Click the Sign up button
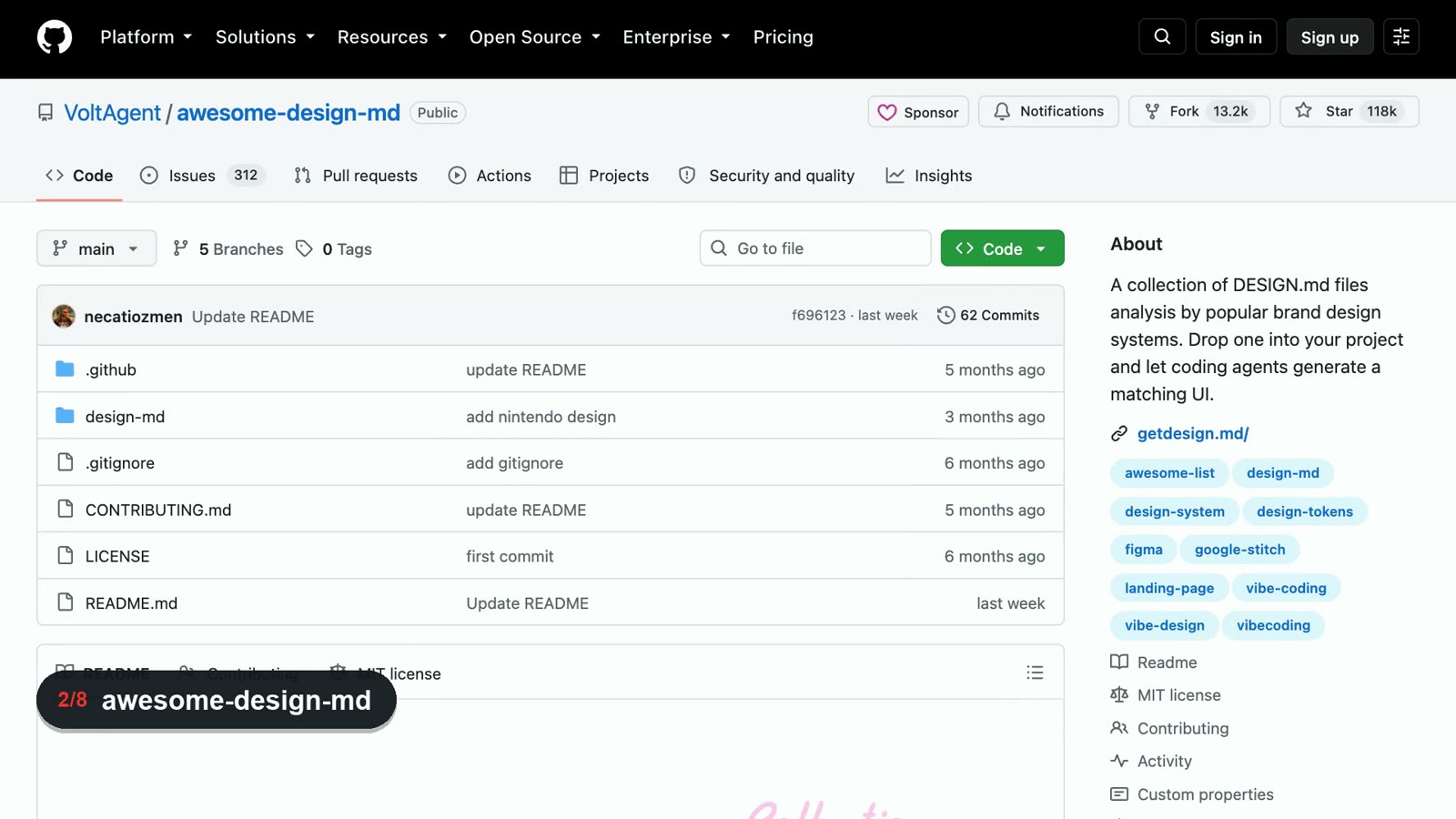The image size is (1456, 819). 1330,37
